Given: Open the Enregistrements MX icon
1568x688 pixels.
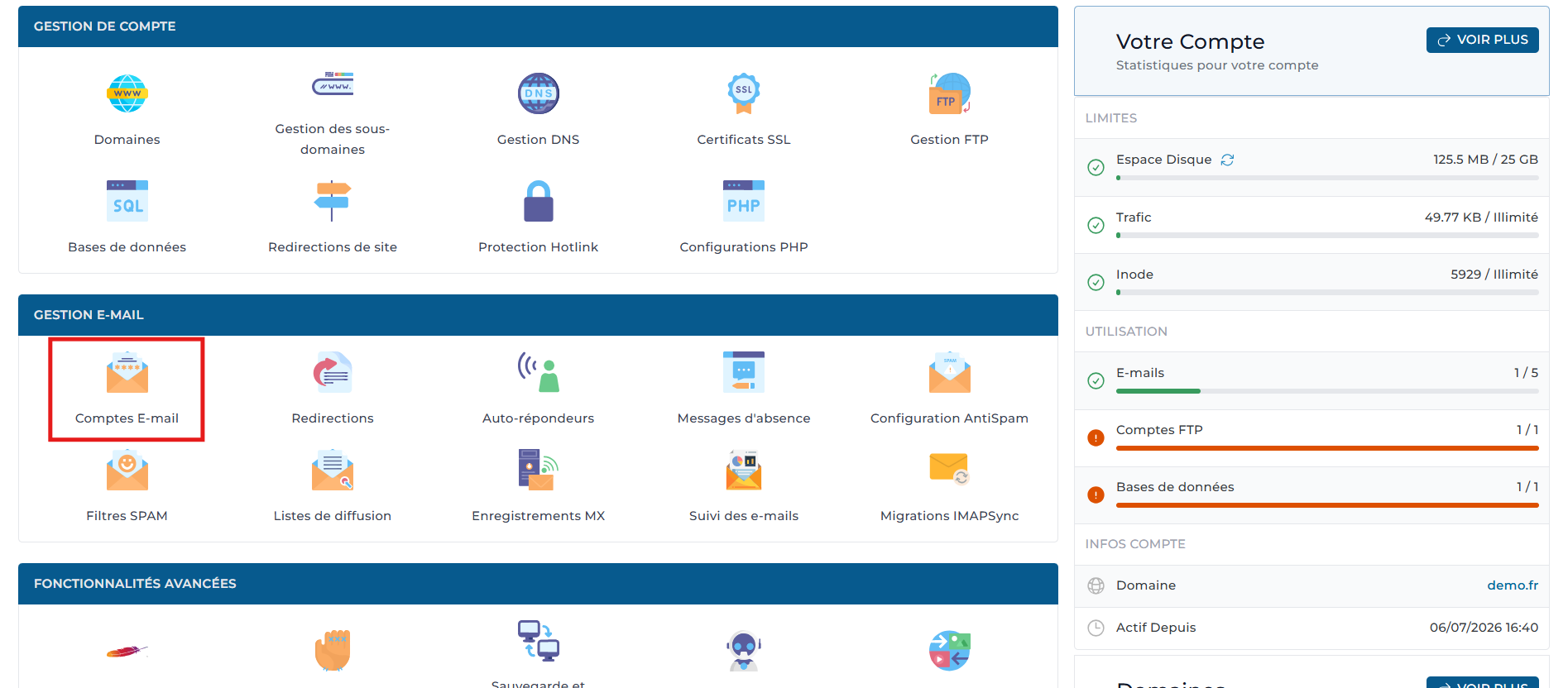Looking at the screenshot, I should coord(538,470).
